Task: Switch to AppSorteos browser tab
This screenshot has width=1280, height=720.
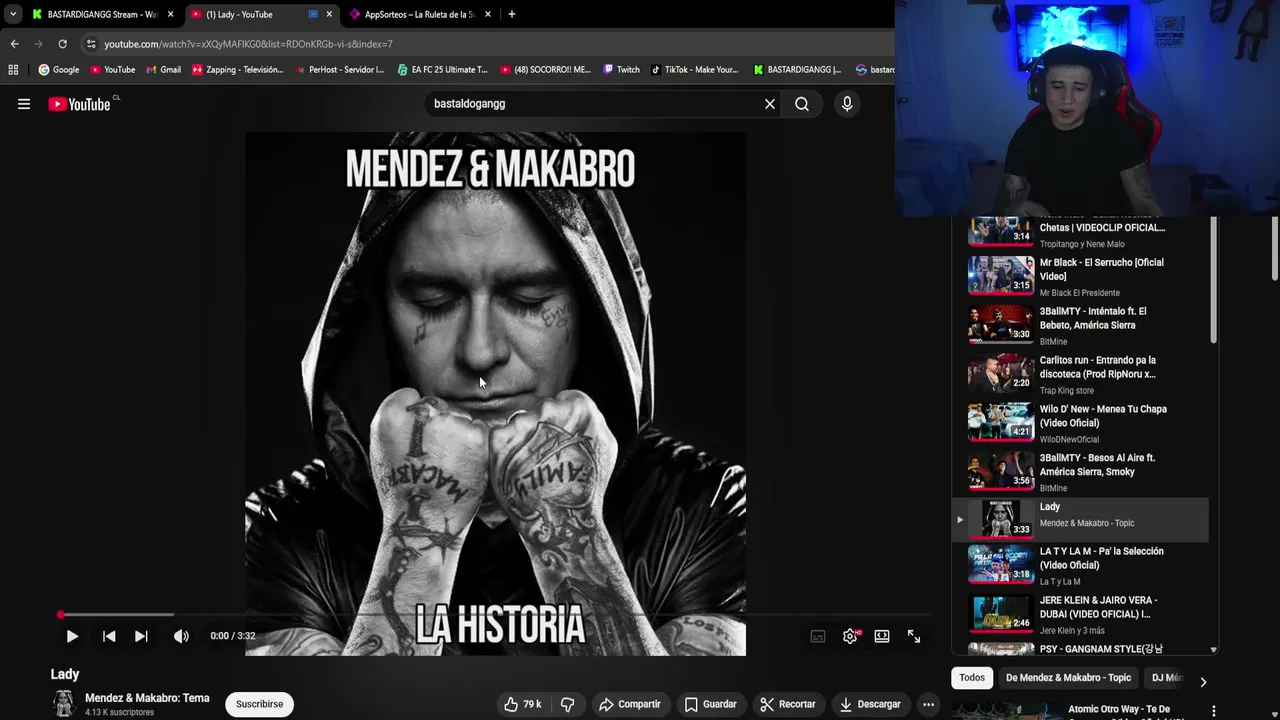Action: (420, 14)
